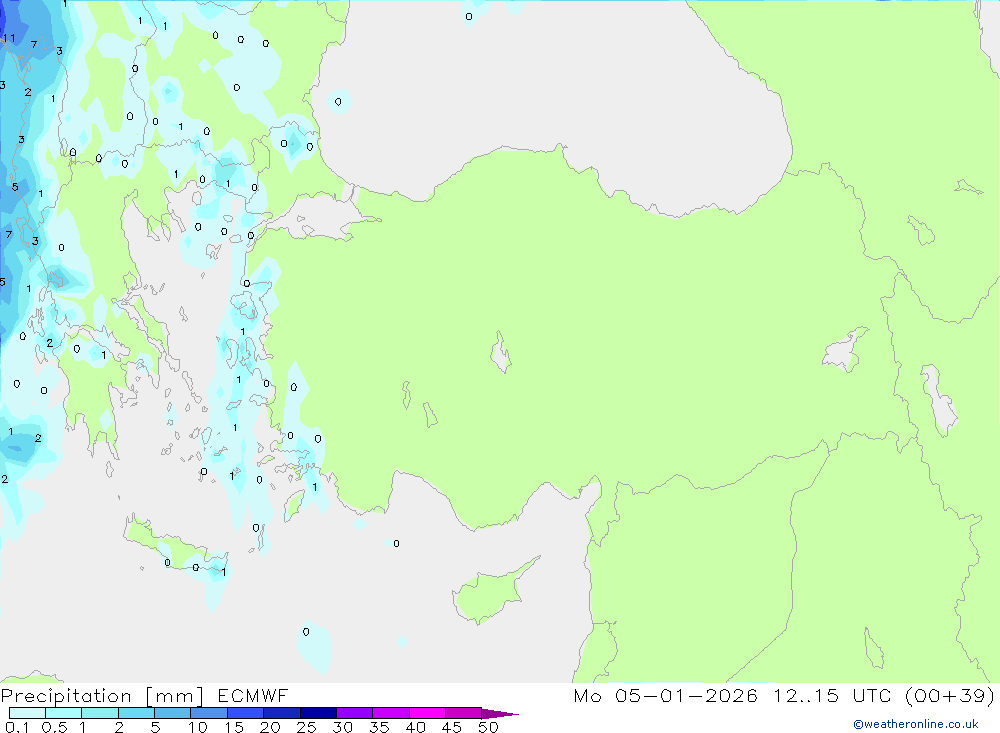Select the 2–5 mm legend color box
This screenshot has height=733, width=1000.
[136, 713]
